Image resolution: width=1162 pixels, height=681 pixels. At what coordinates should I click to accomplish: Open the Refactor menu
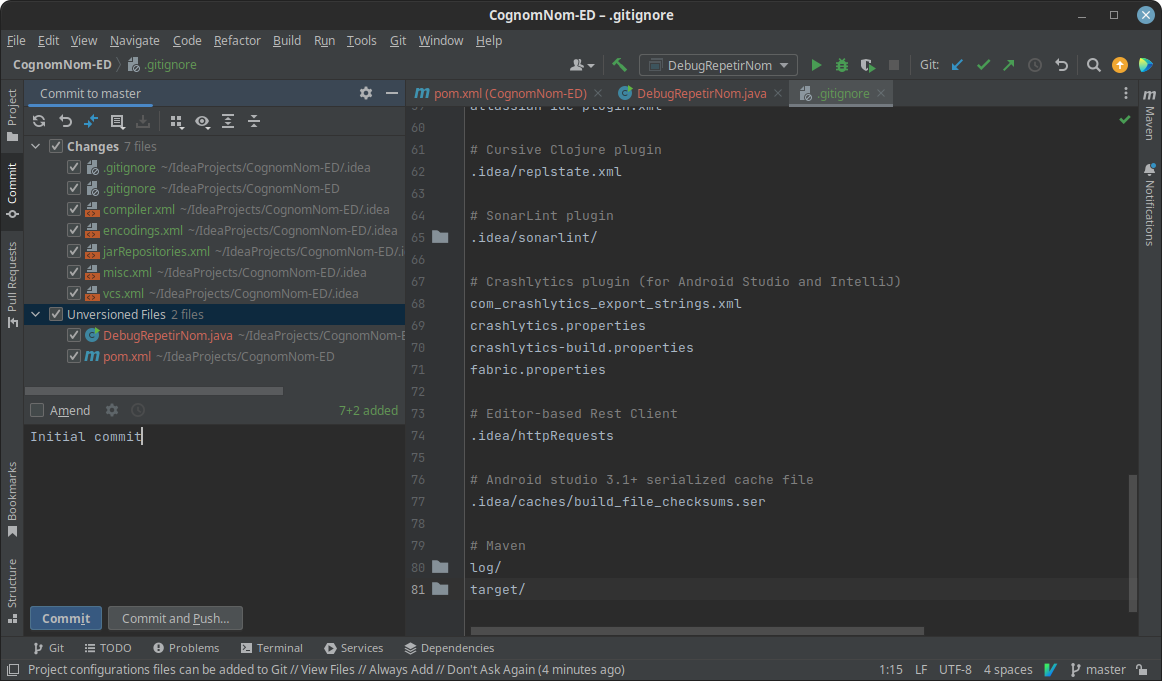(237, 40)
